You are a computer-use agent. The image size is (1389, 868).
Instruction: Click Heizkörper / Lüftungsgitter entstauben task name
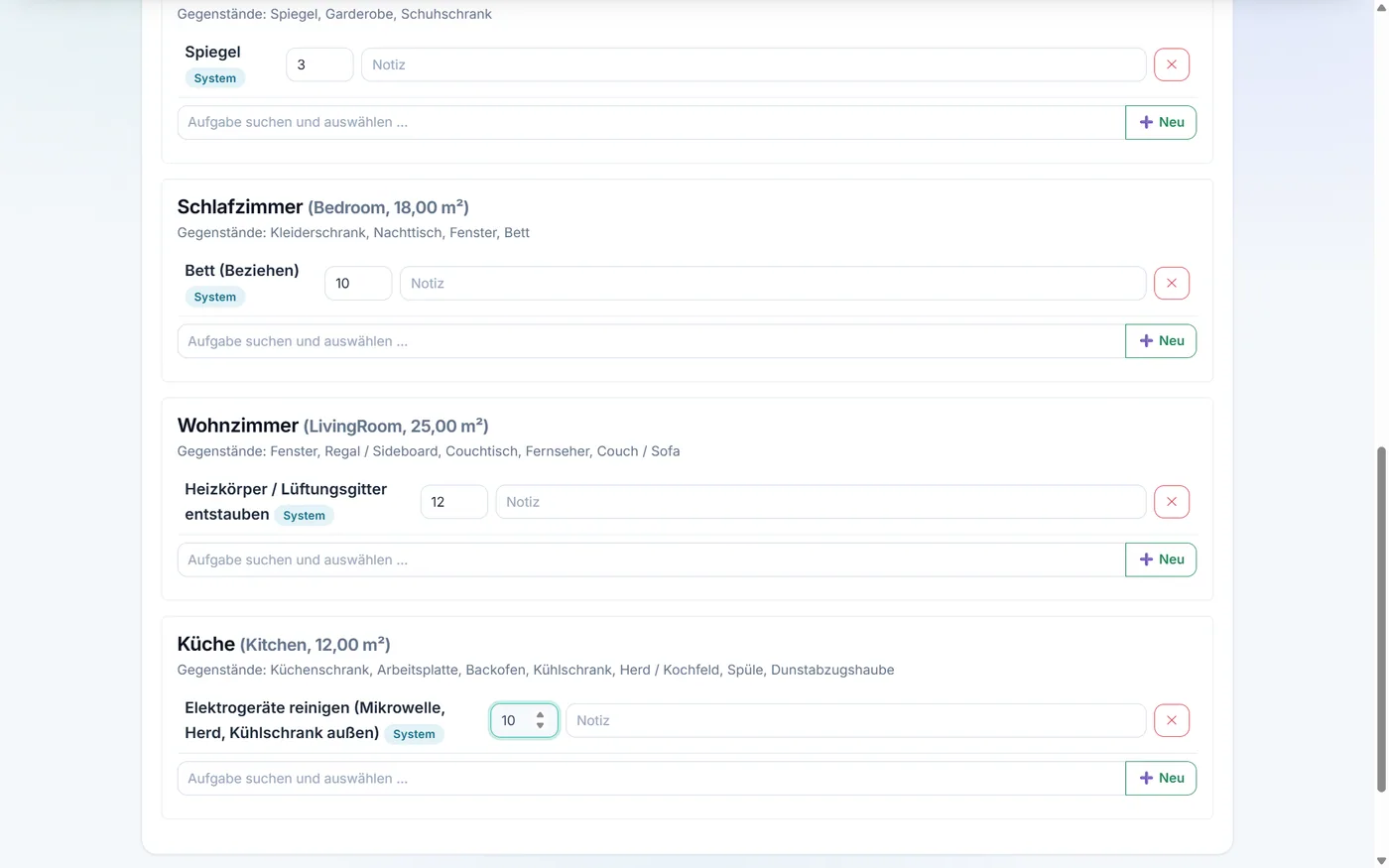pyautogui.click(x=286, y=502)
